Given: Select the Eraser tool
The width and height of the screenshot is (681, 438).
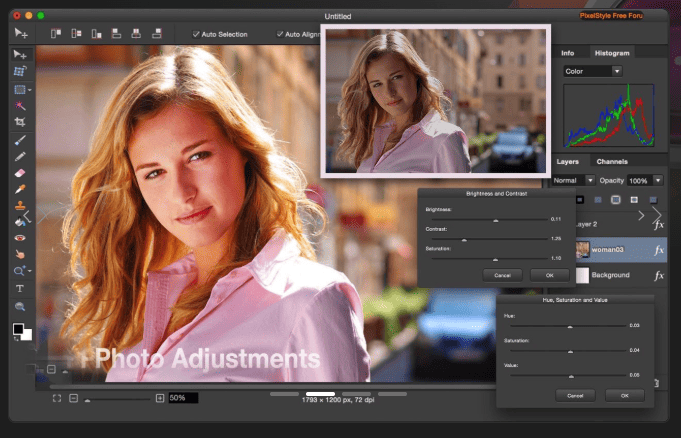Looking at the screenshot, I should [x=20, y=173].
